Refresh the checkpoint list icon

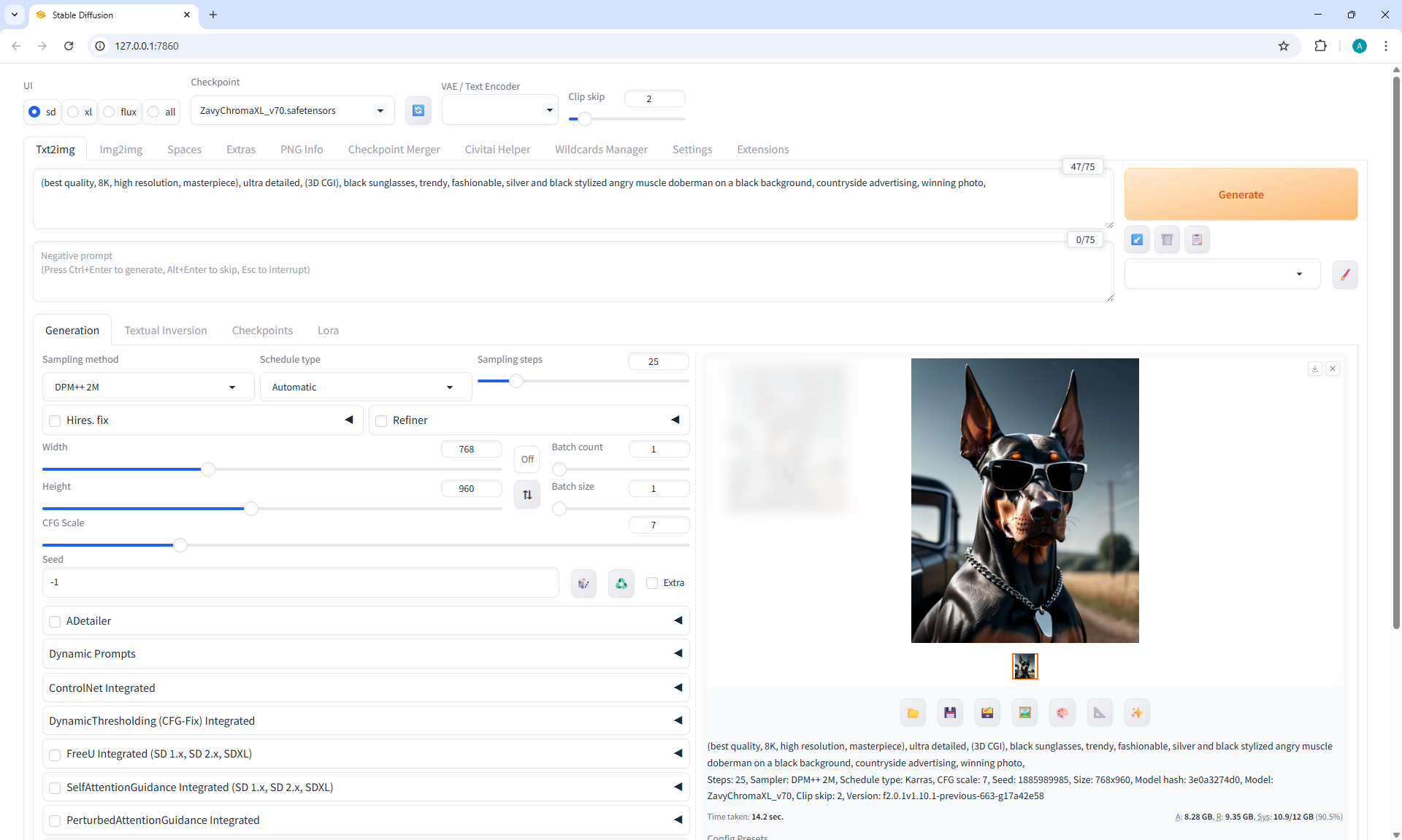[x=418, y=110]
